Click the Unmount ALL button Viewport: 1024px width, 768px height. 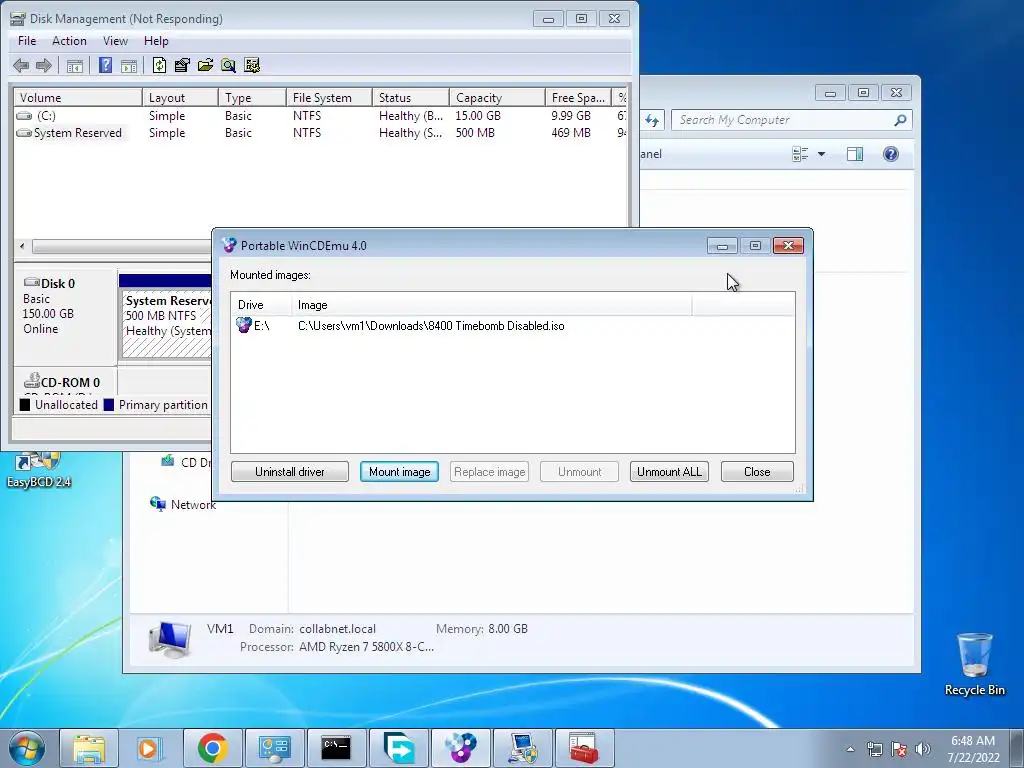[x=669, y=472]
